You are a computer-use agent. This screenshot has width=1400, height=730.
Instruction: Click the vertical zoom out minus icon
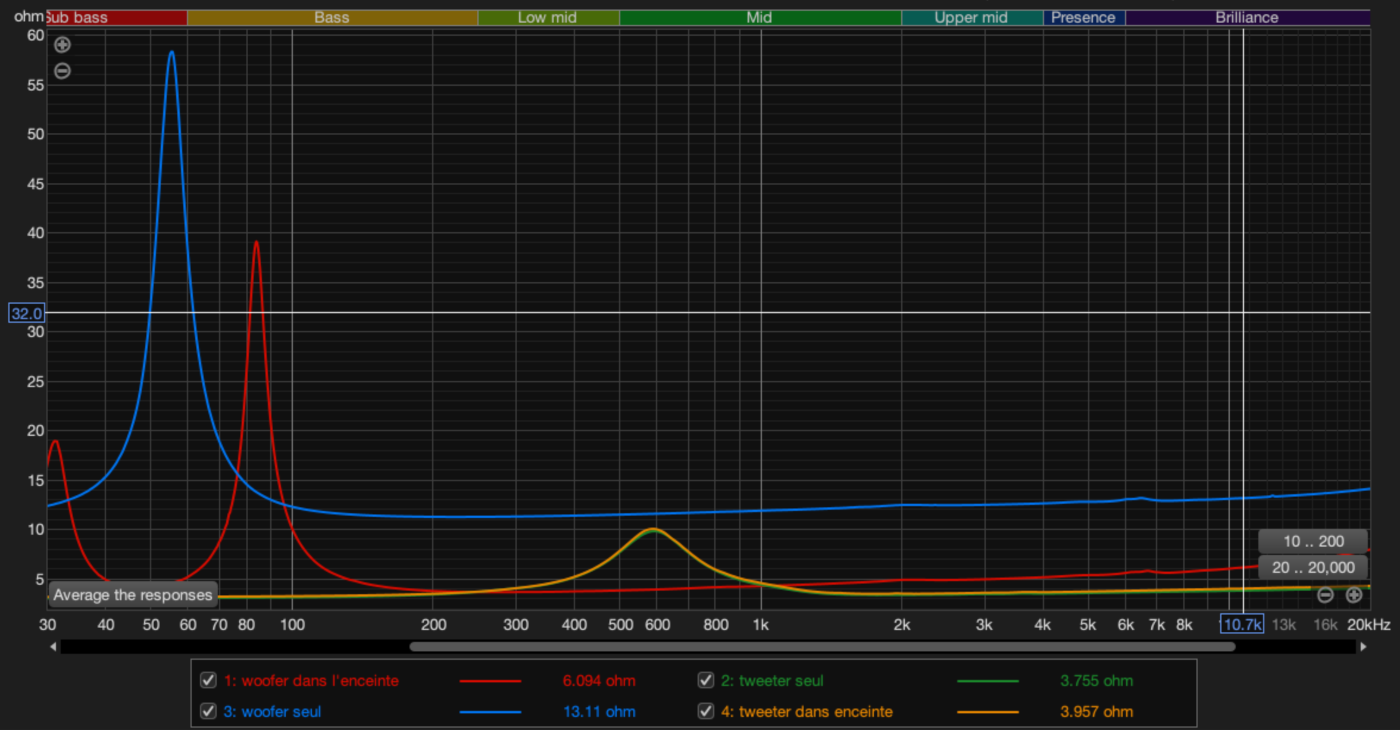click(x=62, y=71)
